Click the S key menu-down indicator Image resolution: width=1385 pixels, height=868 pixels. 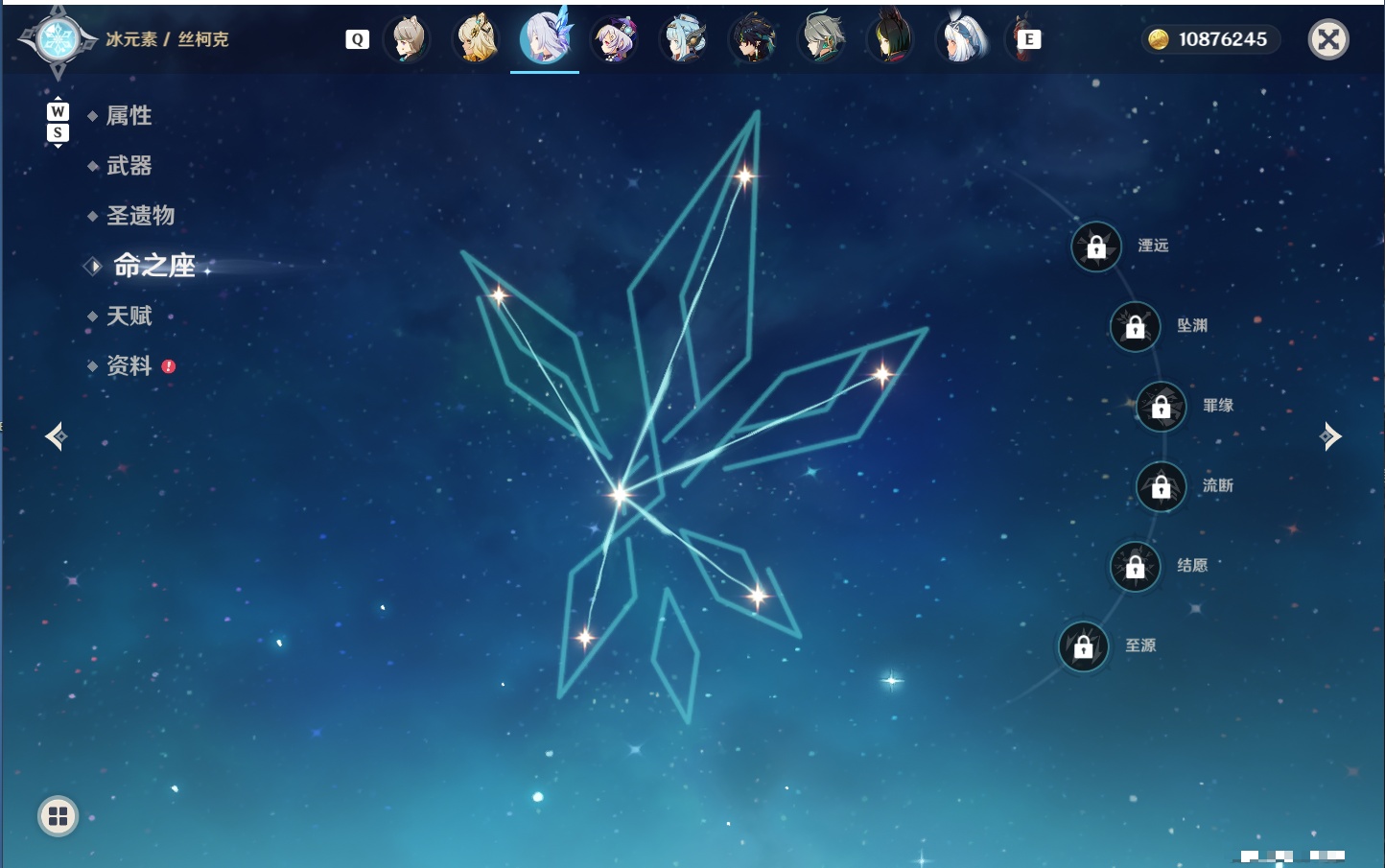point(58,132)
